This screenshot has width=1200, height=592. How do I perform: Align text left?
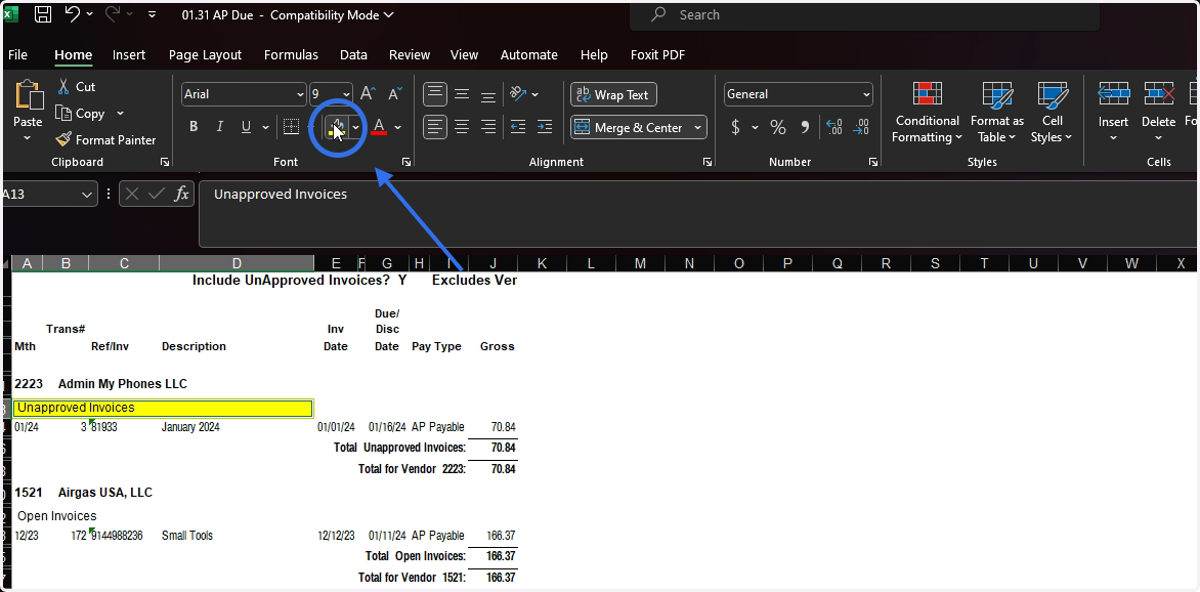(x=435, y=127)
